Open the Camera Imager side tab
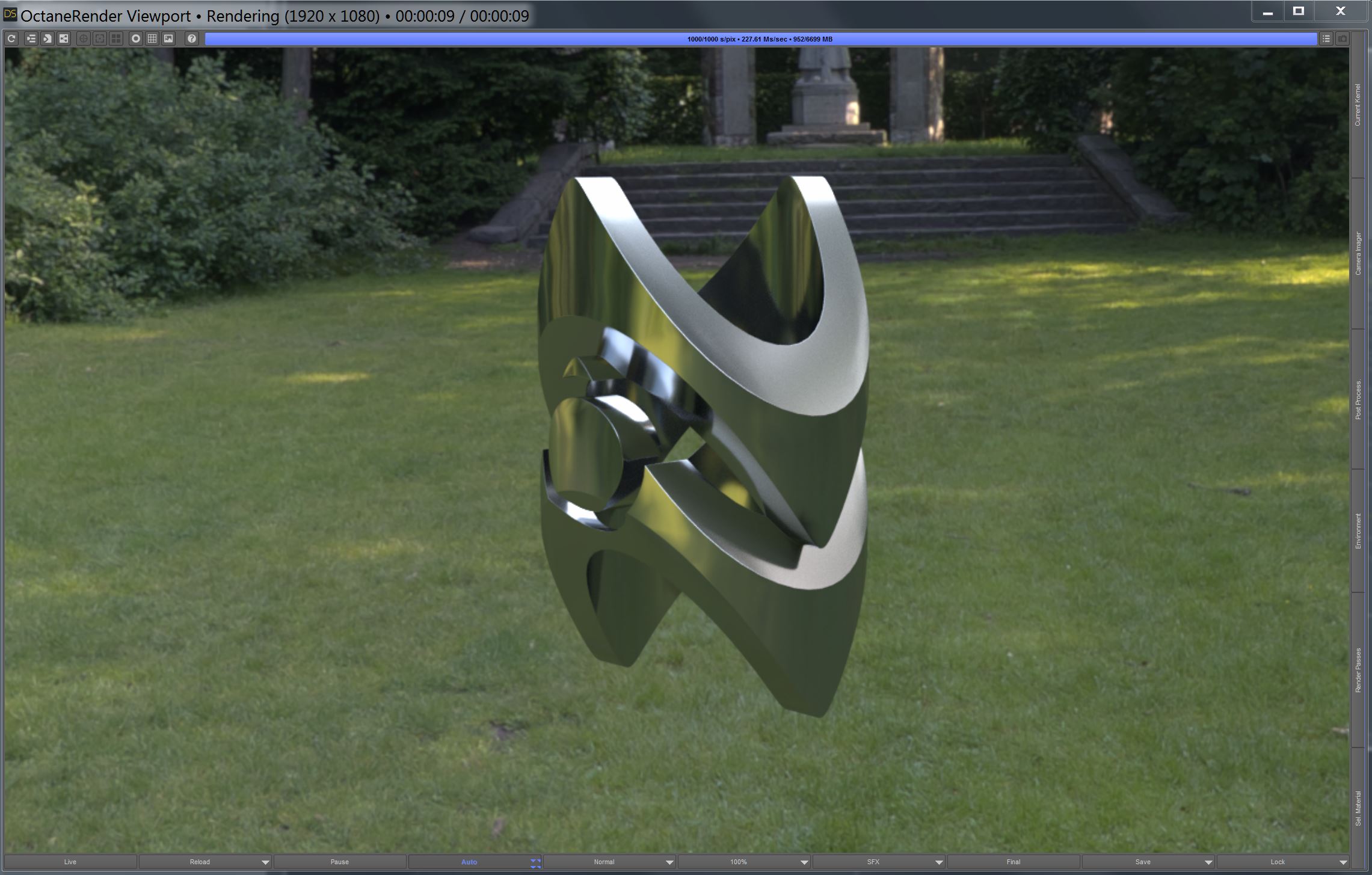The image size is (1372, 875). (x=1358, y=254)
